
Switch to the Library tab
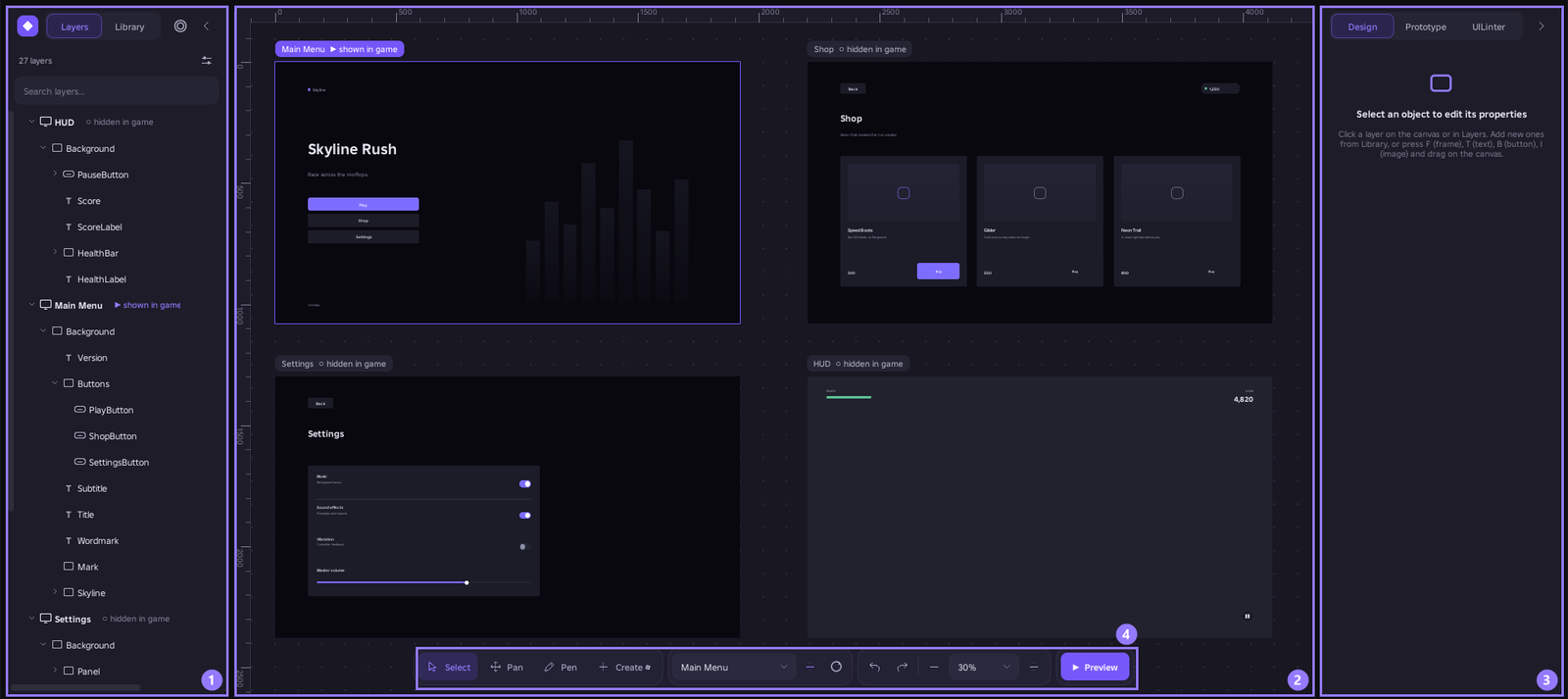point(129,26)
